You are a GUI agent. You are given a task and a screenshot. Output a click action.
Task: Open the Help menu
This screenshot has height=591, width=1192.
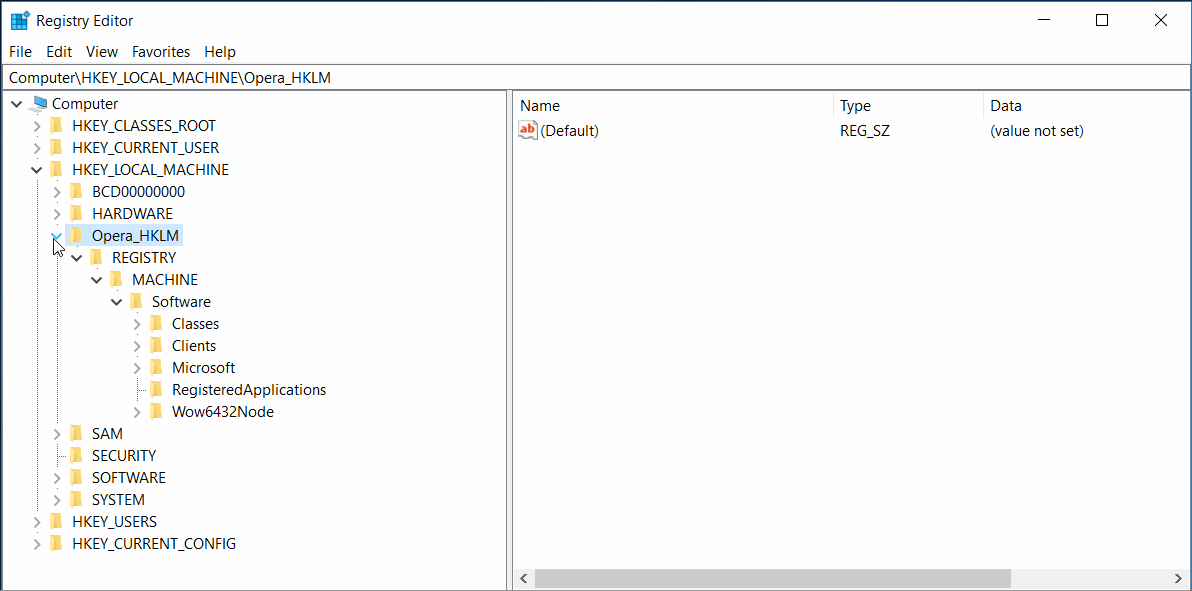point(220,52)
